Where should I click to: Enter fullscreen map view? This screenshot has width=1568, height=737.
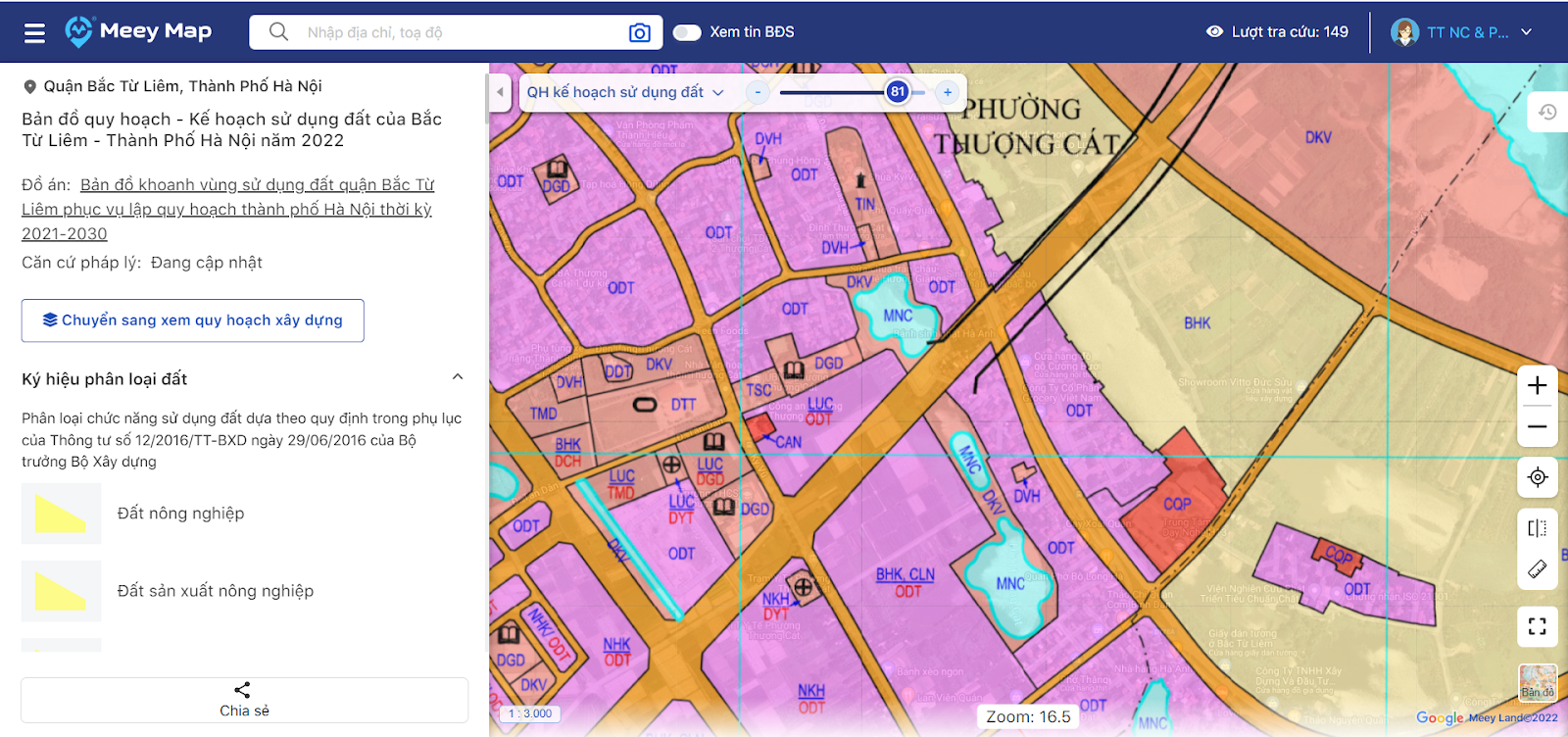coord(1538,626)
